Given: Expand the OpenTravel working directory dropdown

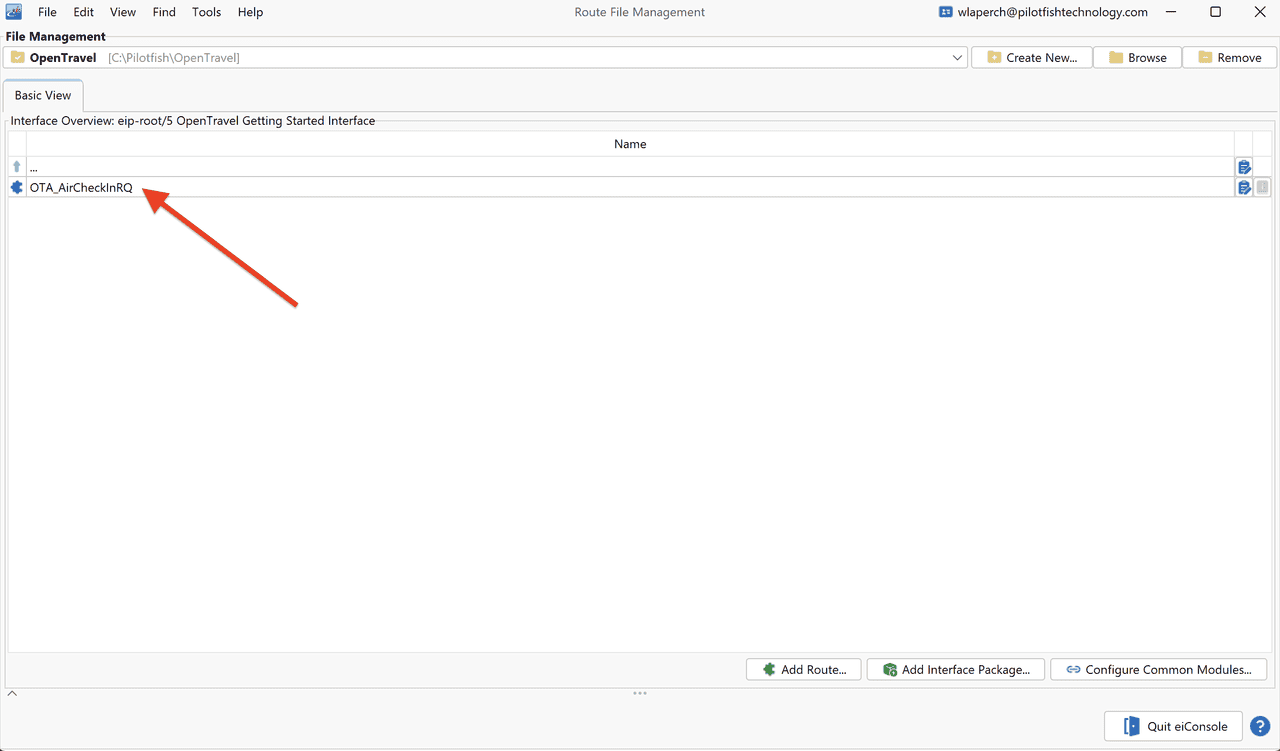Looking at the screenshot, I should click(x=957, y=58).
